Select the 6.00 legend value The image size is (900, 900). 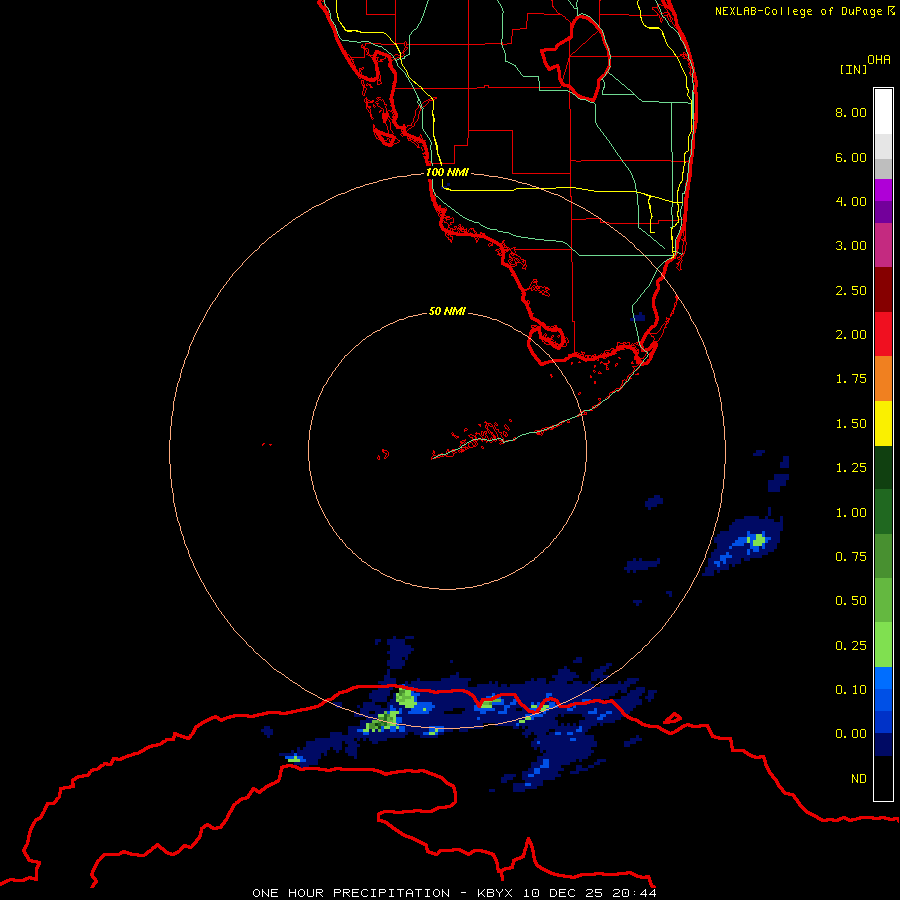(851, 157)
